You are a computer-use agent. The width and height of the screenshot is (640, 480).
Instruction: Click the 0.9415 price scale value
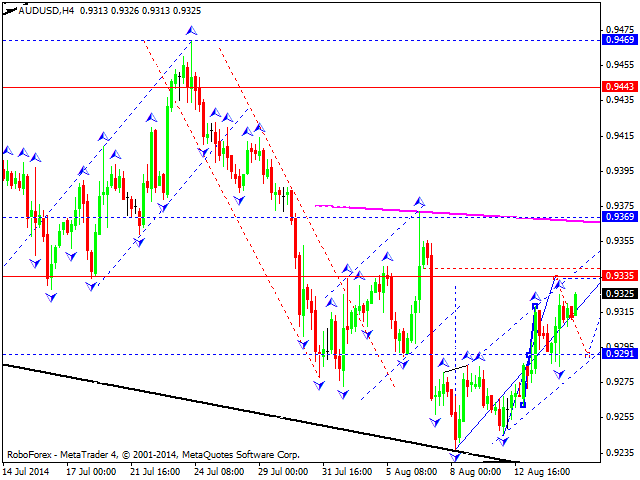point(620,136)
